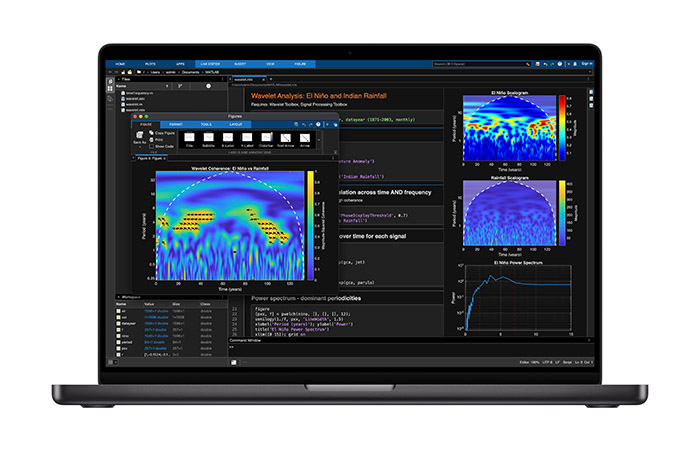The height and width of the screenshot is (450, 700).
Task: Print the current figure
Action: coord(151,139)
